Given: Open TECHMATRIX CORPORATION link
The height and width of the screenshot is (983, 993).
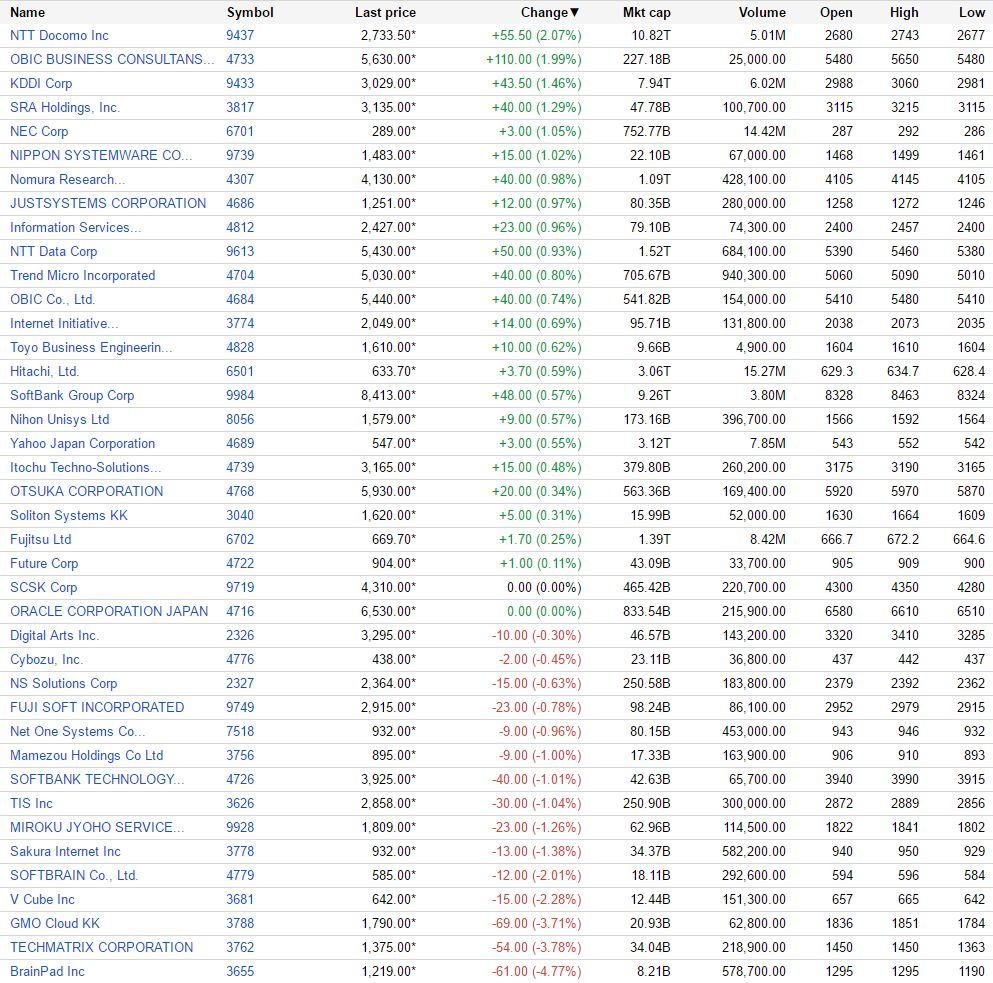Looking at the screenshot, I should (x=101, y=948).
